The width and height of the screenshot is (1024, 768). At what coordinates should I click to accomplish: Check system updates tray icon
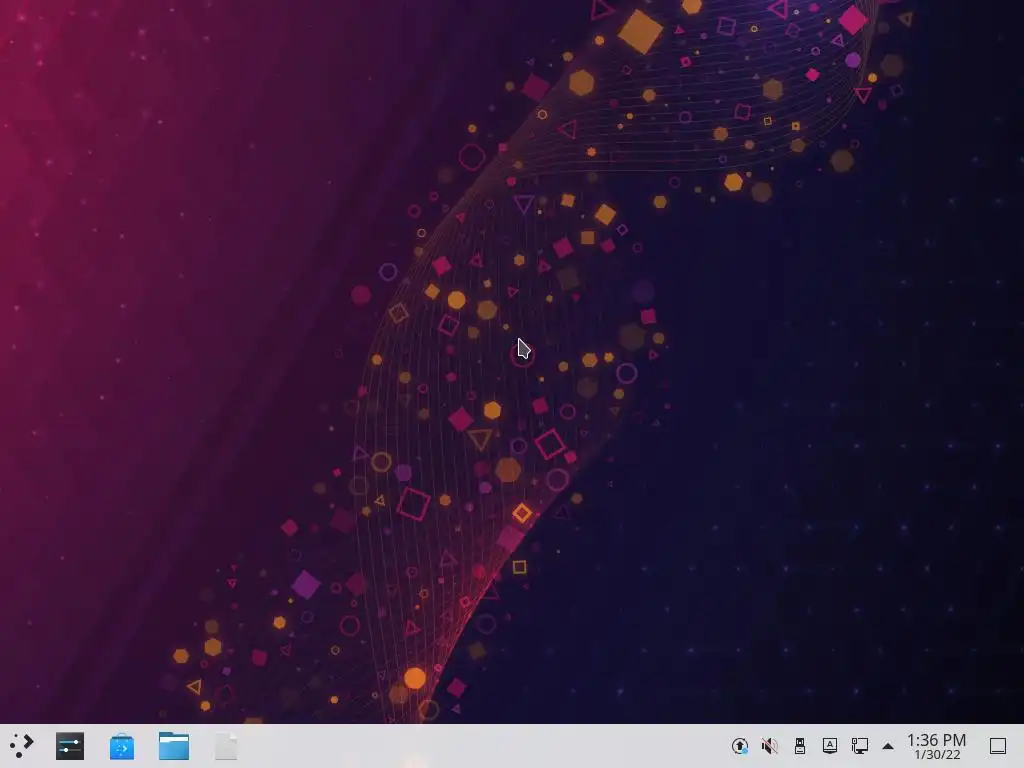[x=739, y=746]
